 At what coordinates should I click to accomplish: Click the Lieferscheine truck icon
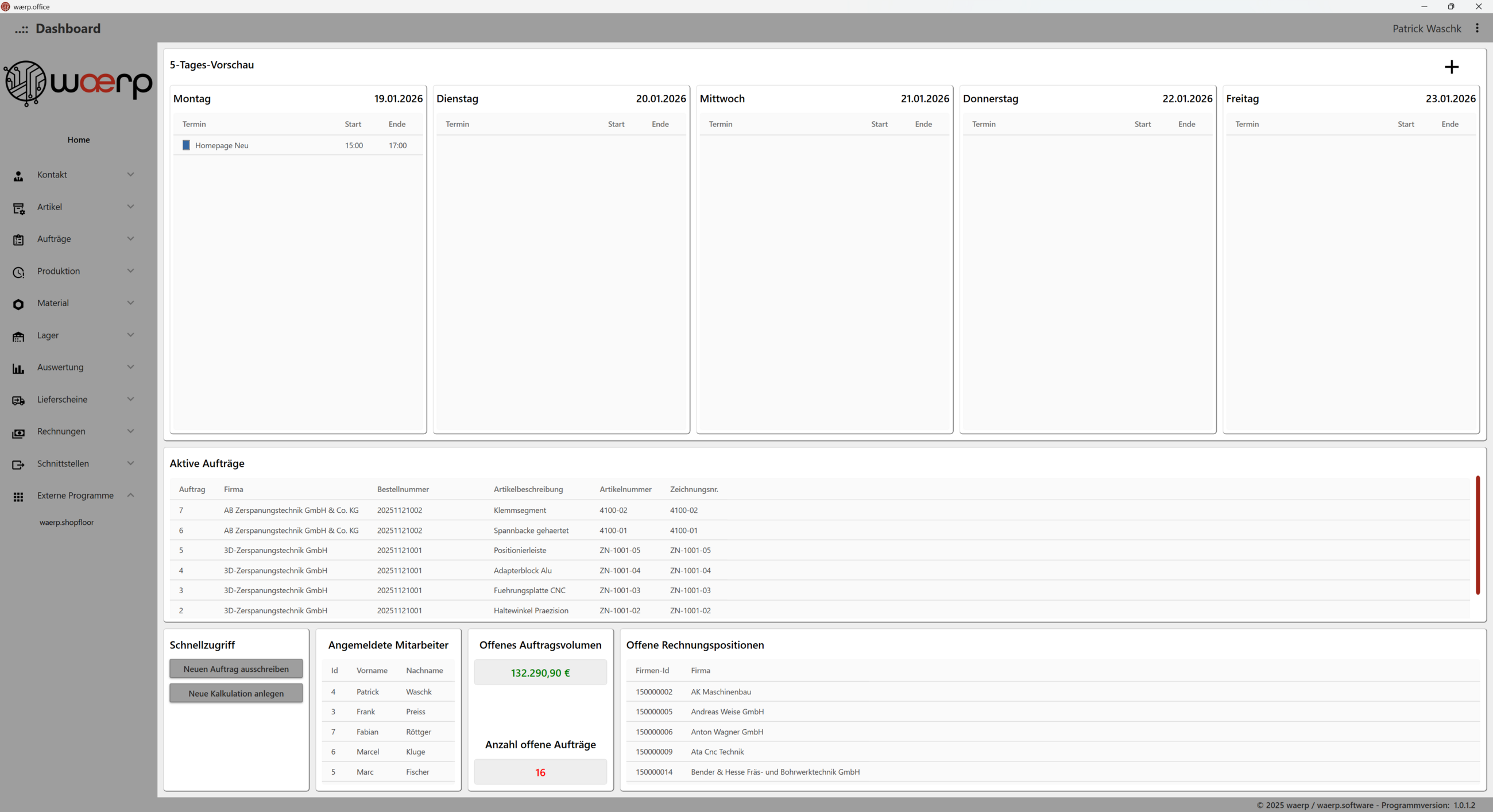click(18, 400)
